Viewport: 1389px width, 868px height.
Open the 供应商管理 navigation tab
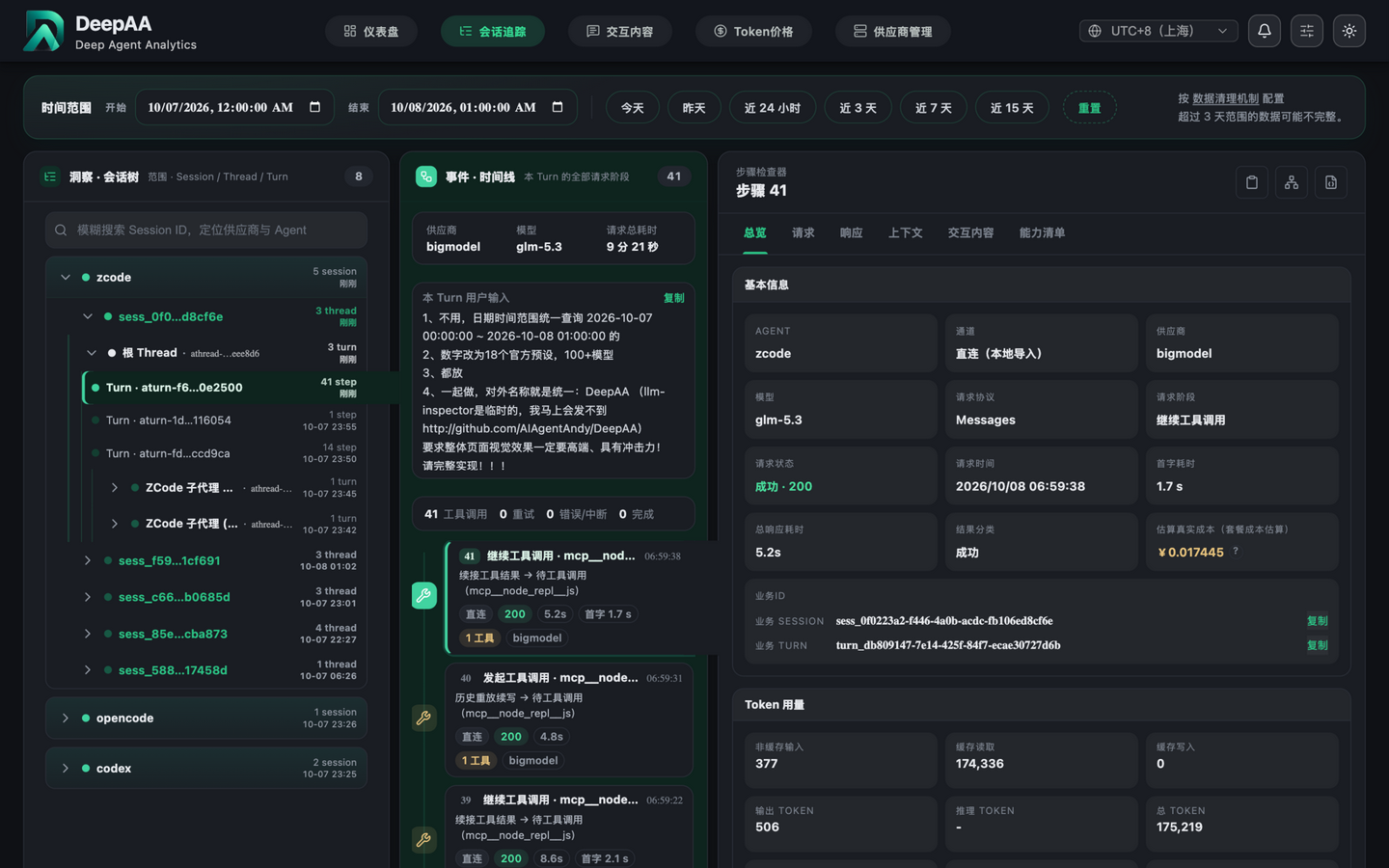coord(893,31)
